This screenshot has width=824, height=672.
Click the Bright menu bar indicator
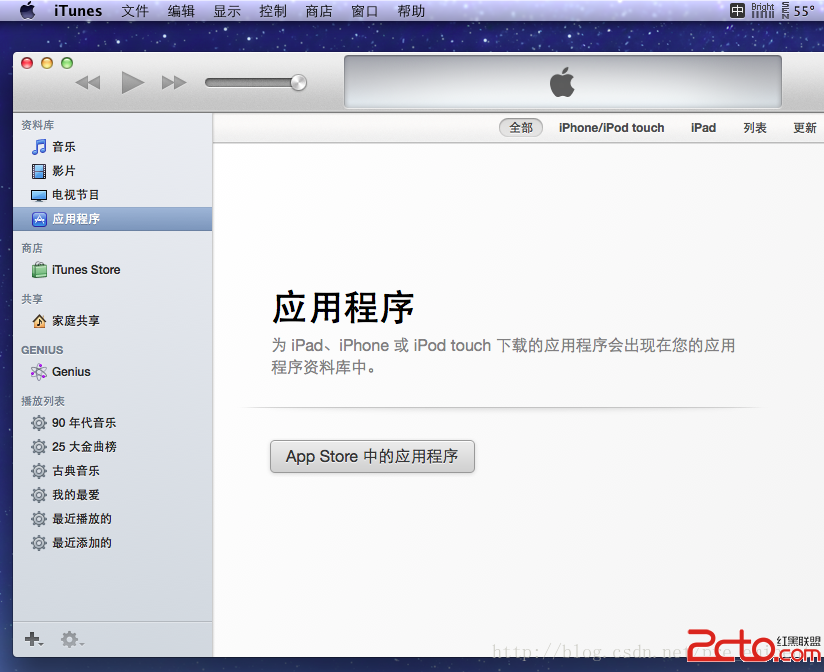tap(763, 11)
